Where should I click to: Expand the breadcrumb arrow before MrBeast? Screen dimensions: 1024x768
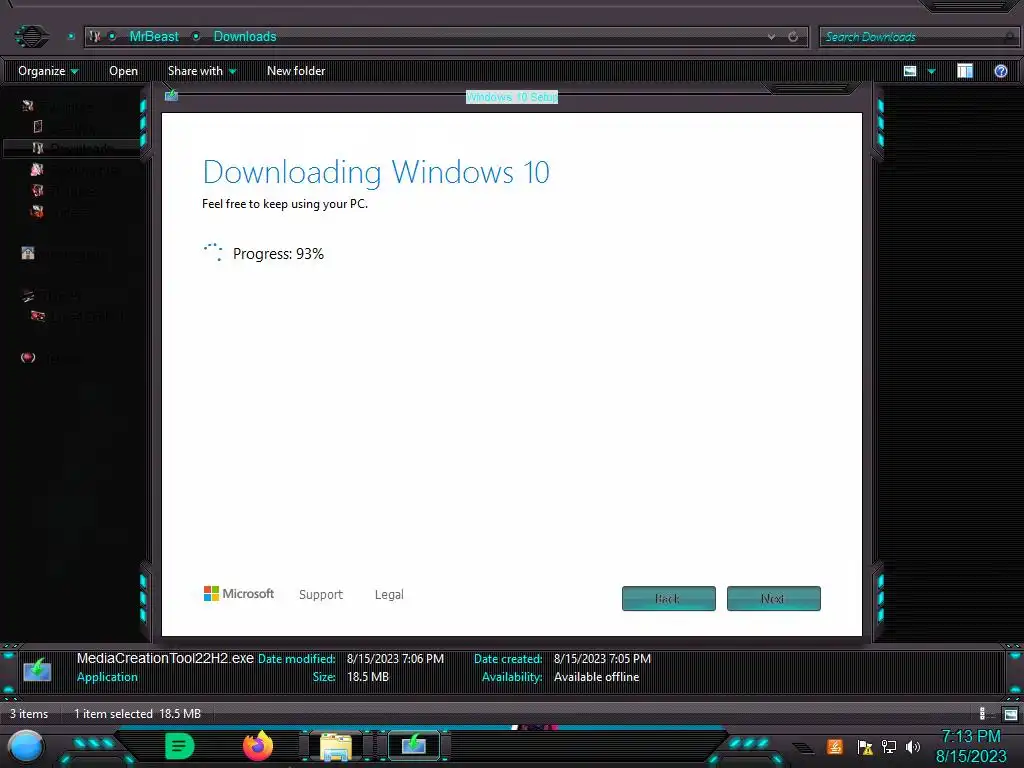[112, 37]
